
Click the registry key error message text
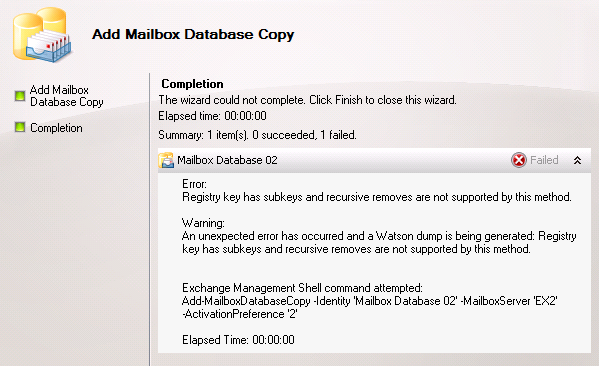coord(377,197)
